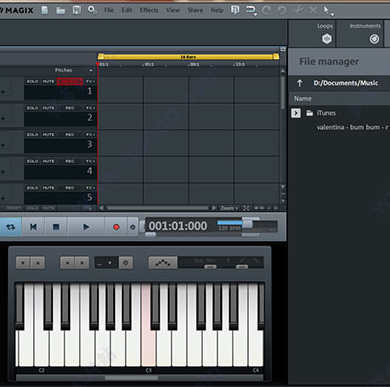Open program settings with the gear icons
The height and width of the screenshot is (387, 390).
click(x=92, y=10)
